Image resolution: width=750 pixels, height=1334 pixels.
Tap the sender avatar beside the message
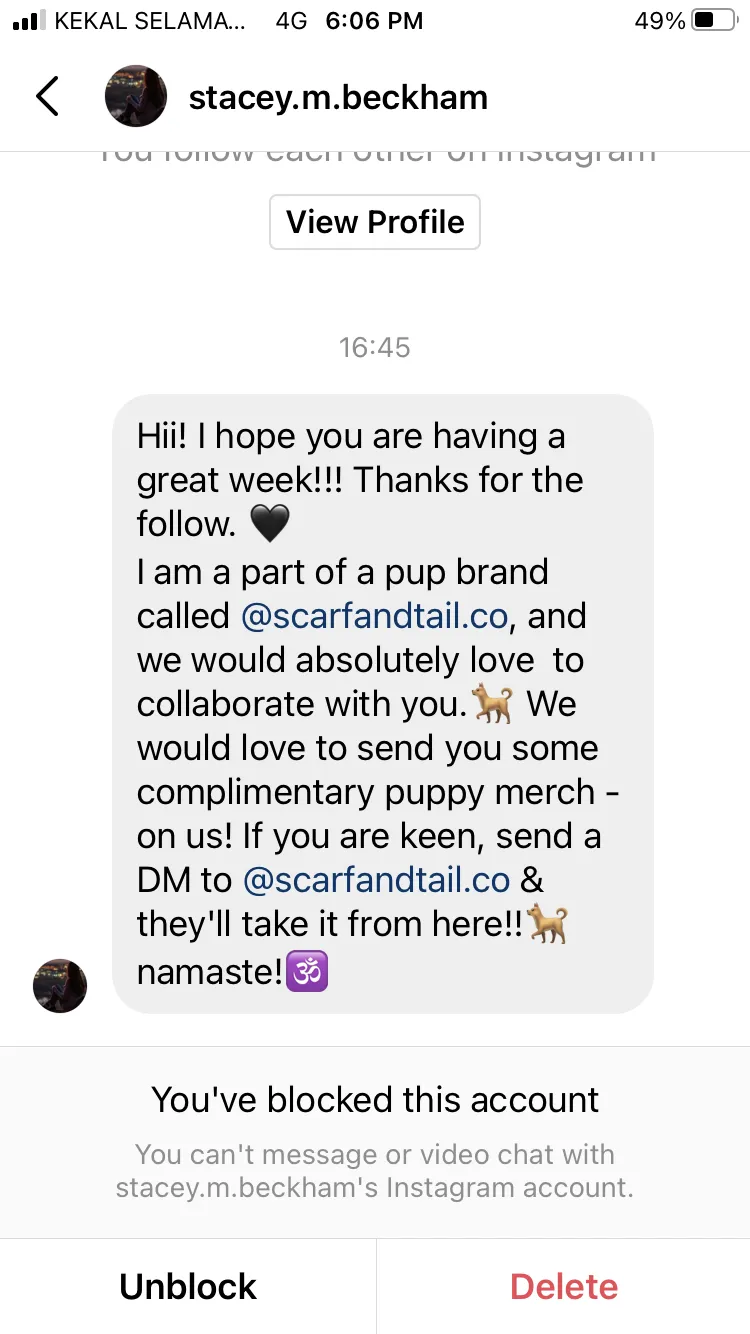click(60, 986)
